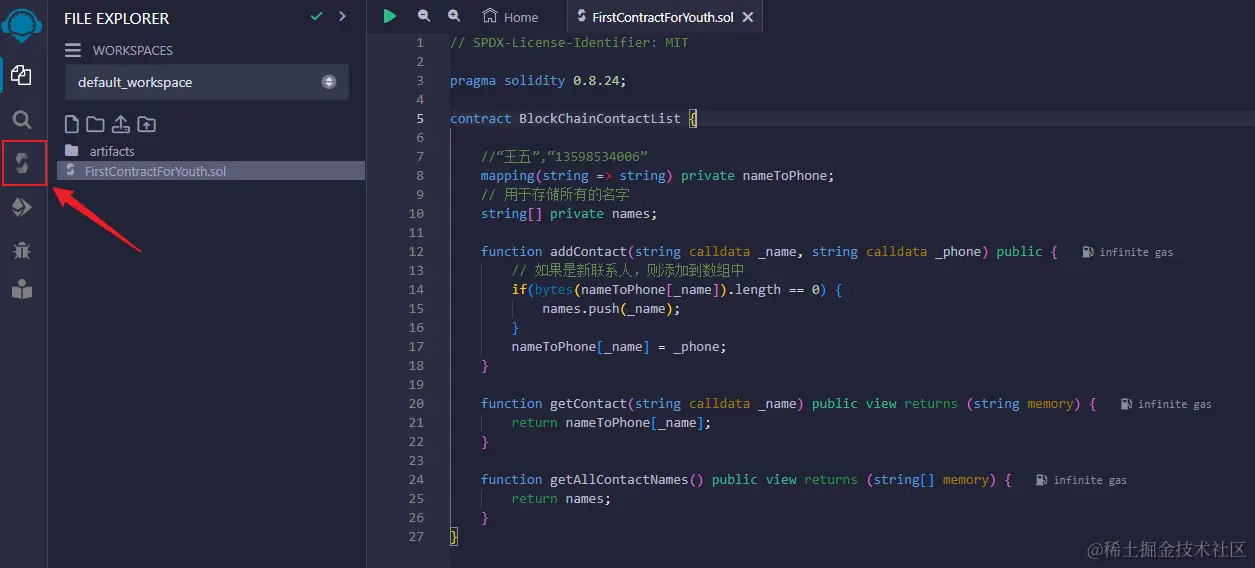Click line number 12 in the gutter
Screen dimensions: 1255x568
[416, 252]
